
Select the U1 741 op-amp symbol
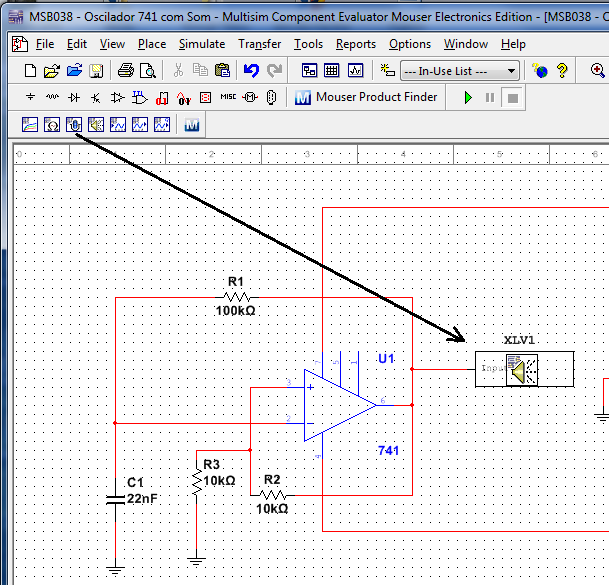click(340, 405)
